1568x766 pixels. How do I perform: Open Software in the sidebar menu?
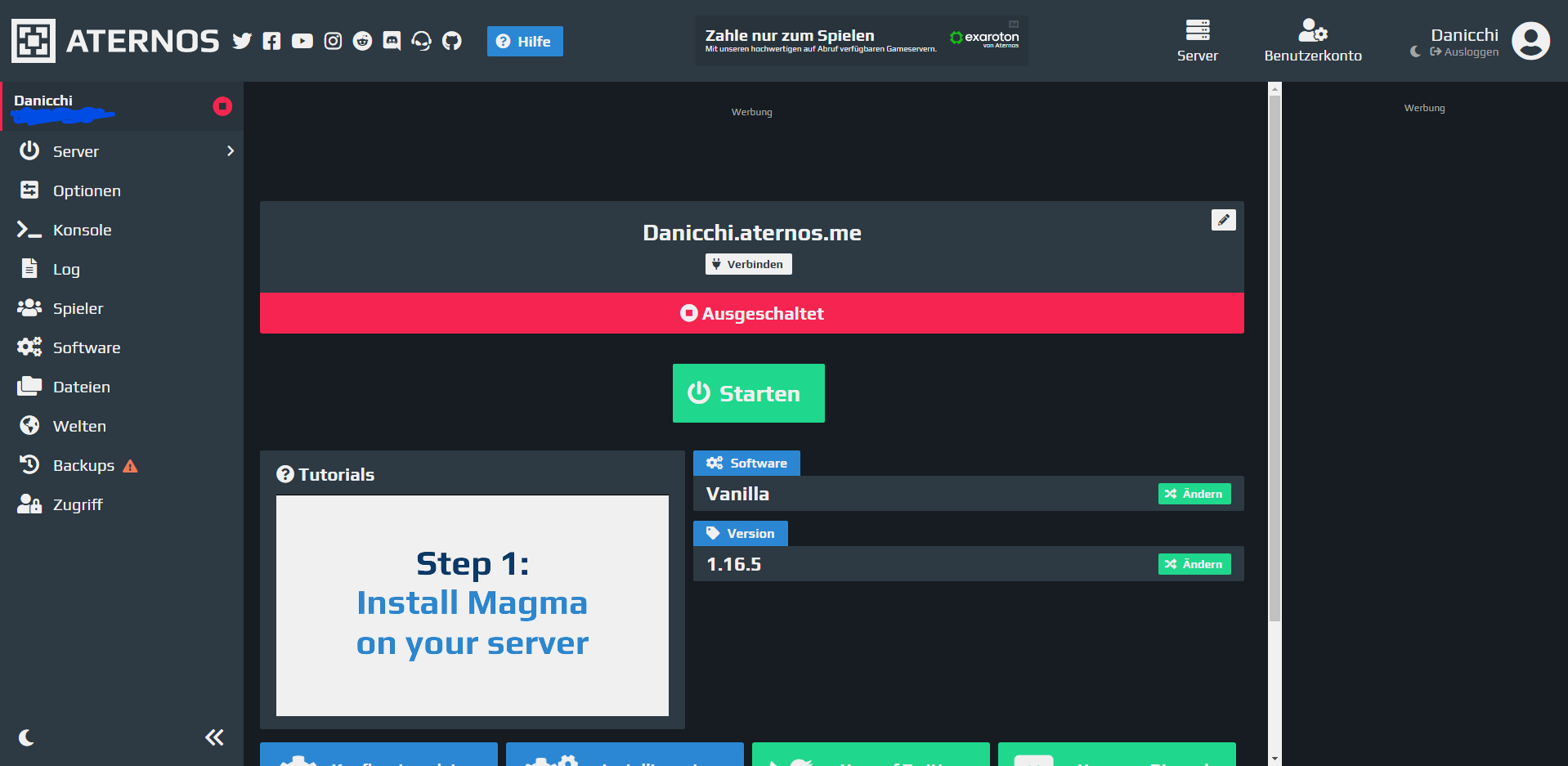pyautogui.click(x=122, y=347)
